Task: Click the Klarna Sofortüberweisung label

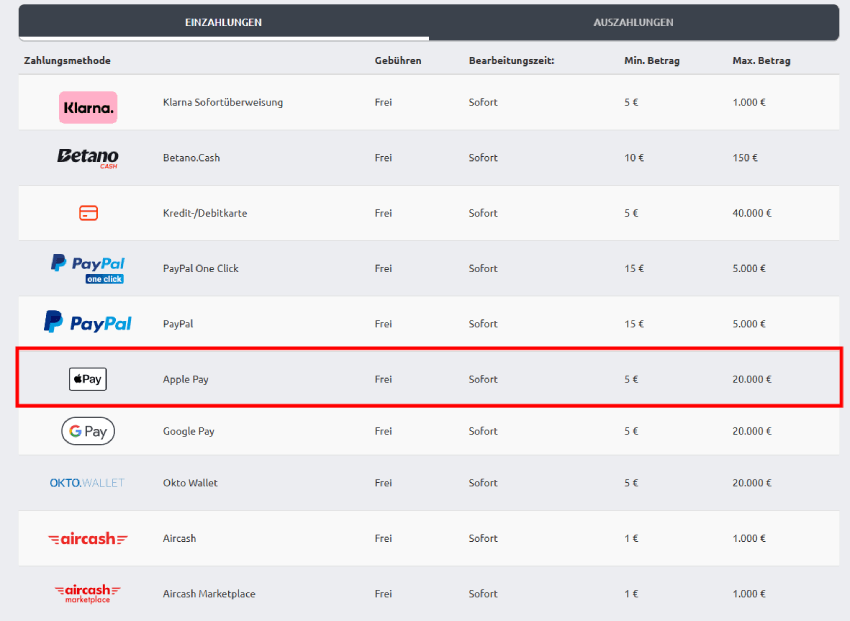Action: point(222,103)
